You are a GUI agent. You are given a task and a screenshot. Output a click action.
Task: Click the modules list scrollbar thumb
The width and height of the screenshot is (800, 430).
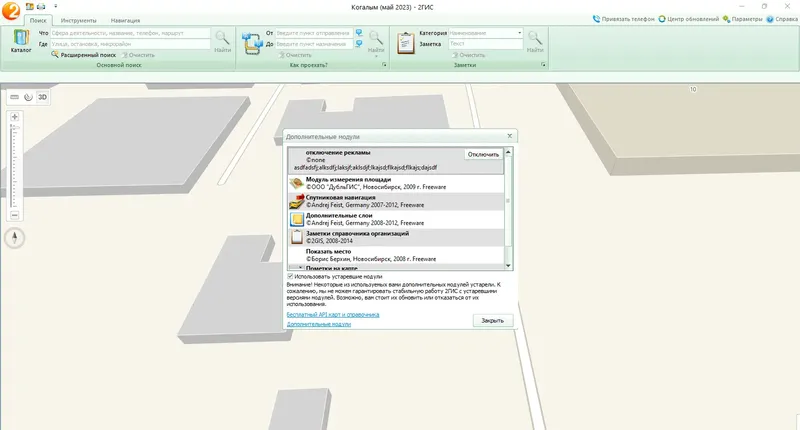click(508, 200)
